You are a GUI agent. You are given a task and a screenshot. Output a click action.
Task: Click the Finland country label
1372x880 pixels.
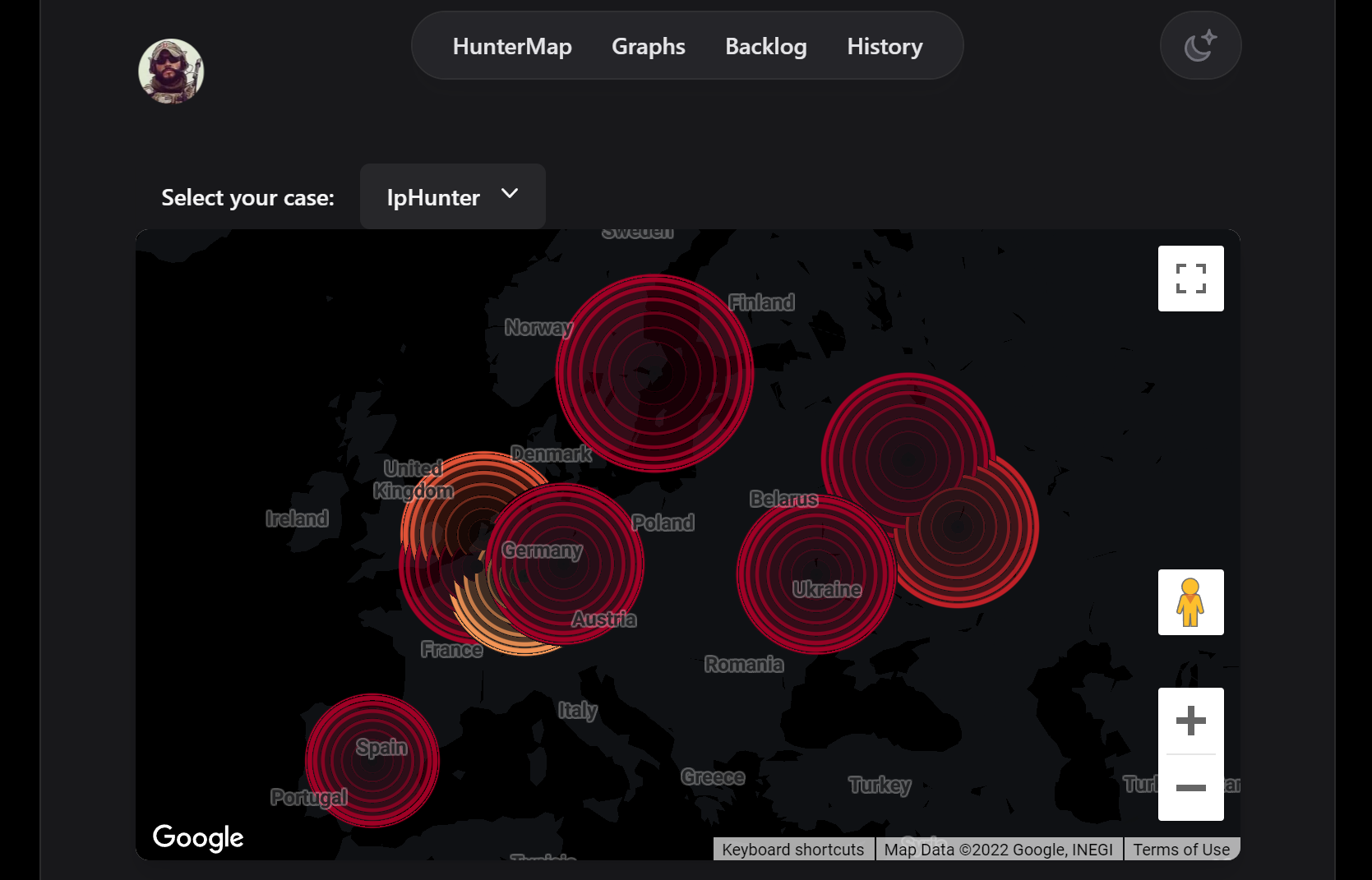point(762,302)
